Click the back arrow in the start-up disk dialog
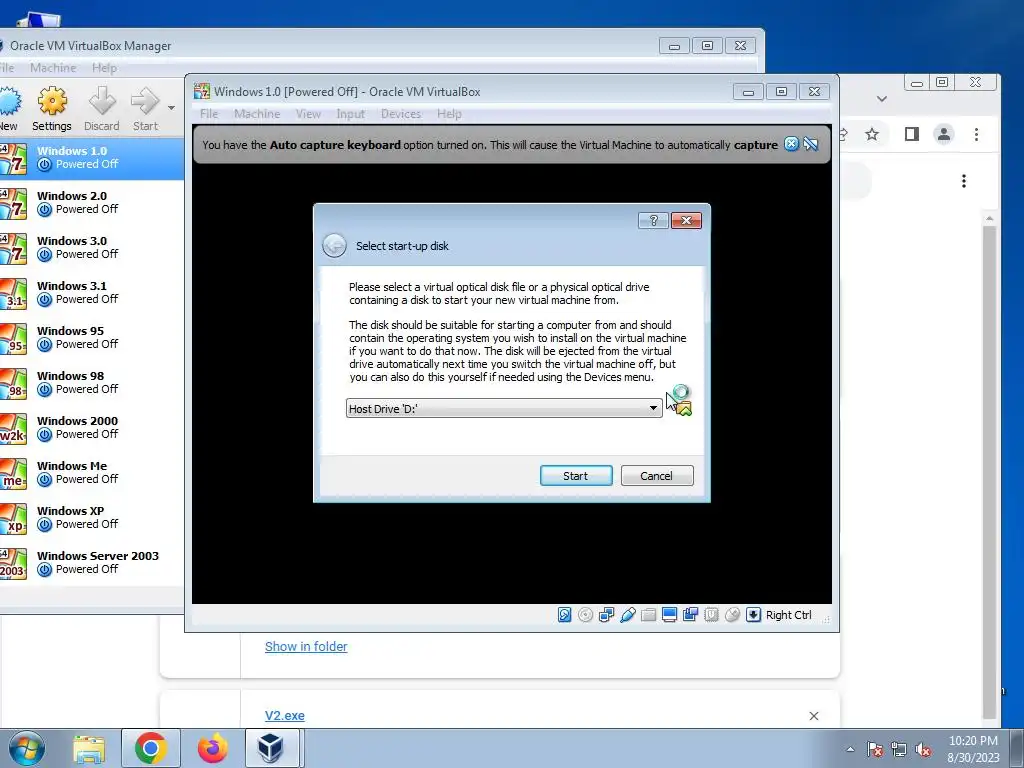1024x768 pixels. click(x=334, y=246)
